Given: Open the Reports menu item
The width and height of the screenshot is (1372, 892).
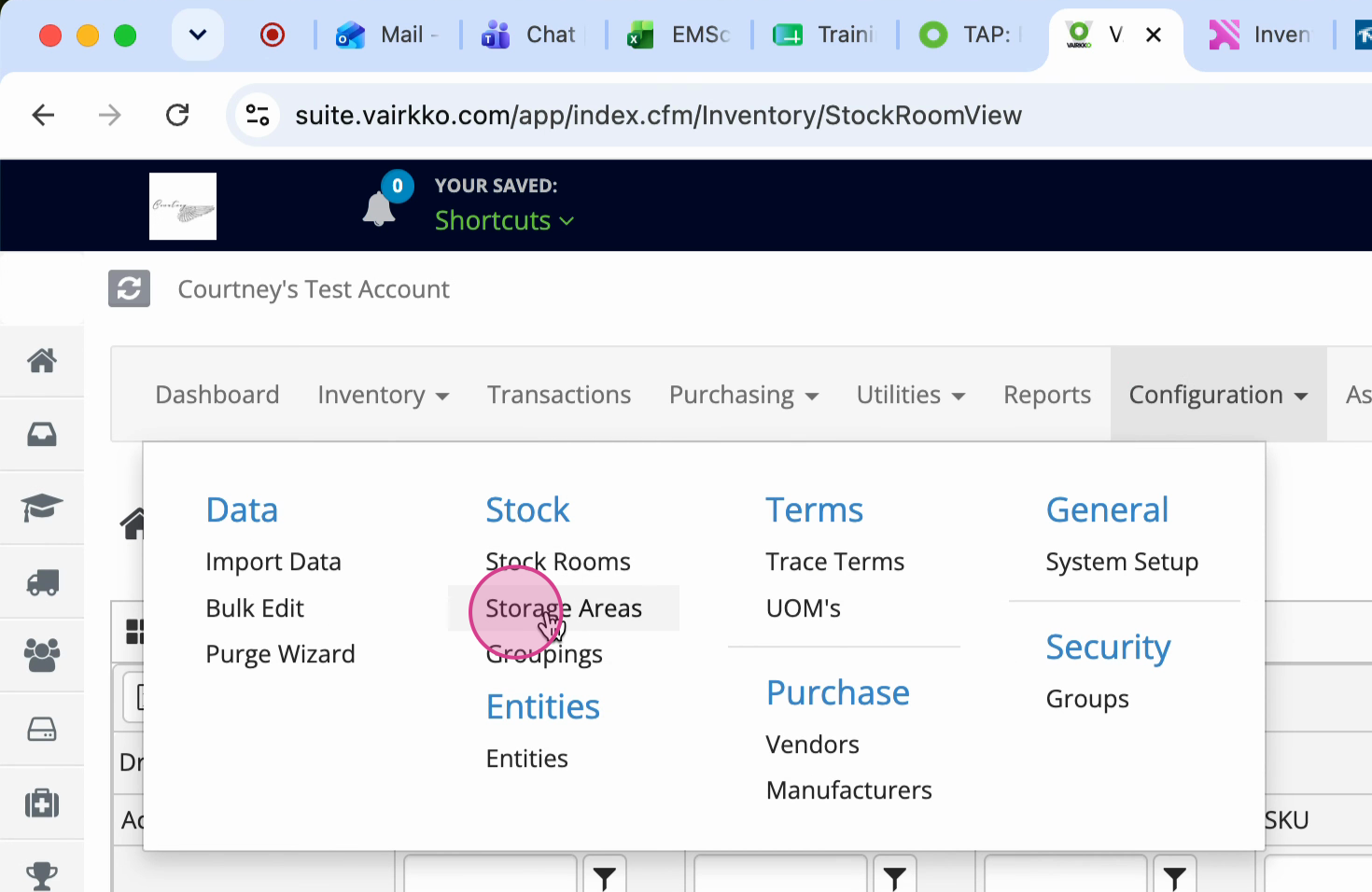Looking at the screenshot, I should pos(1047,395).
